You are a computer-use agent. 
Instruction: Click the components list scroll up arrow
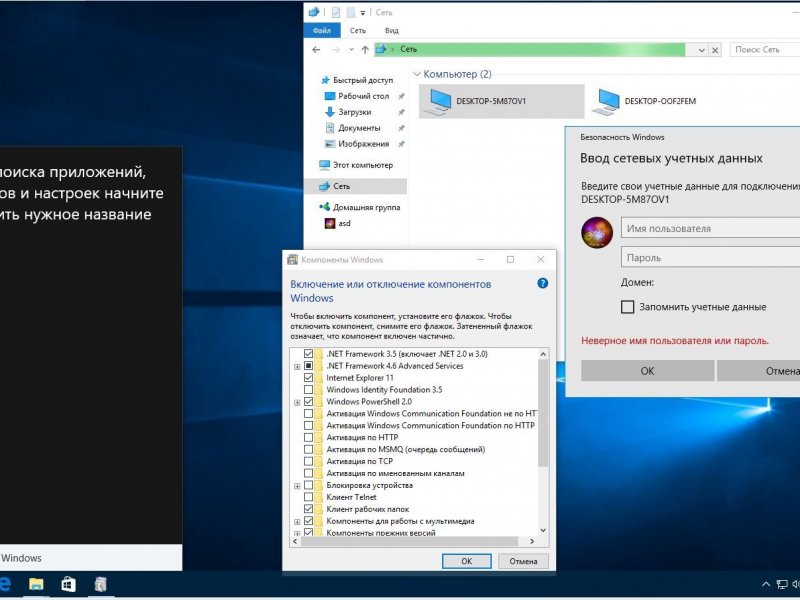point(543,354)
